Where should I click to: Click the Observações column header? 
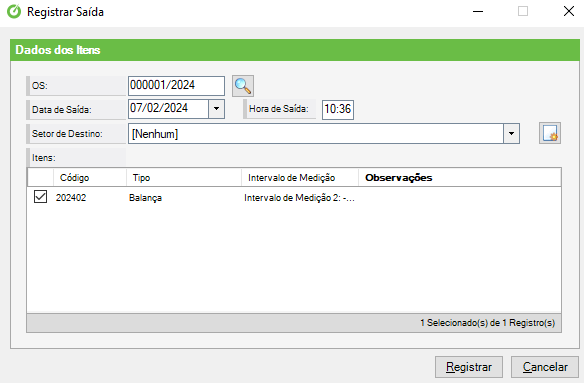coord(460,178)
